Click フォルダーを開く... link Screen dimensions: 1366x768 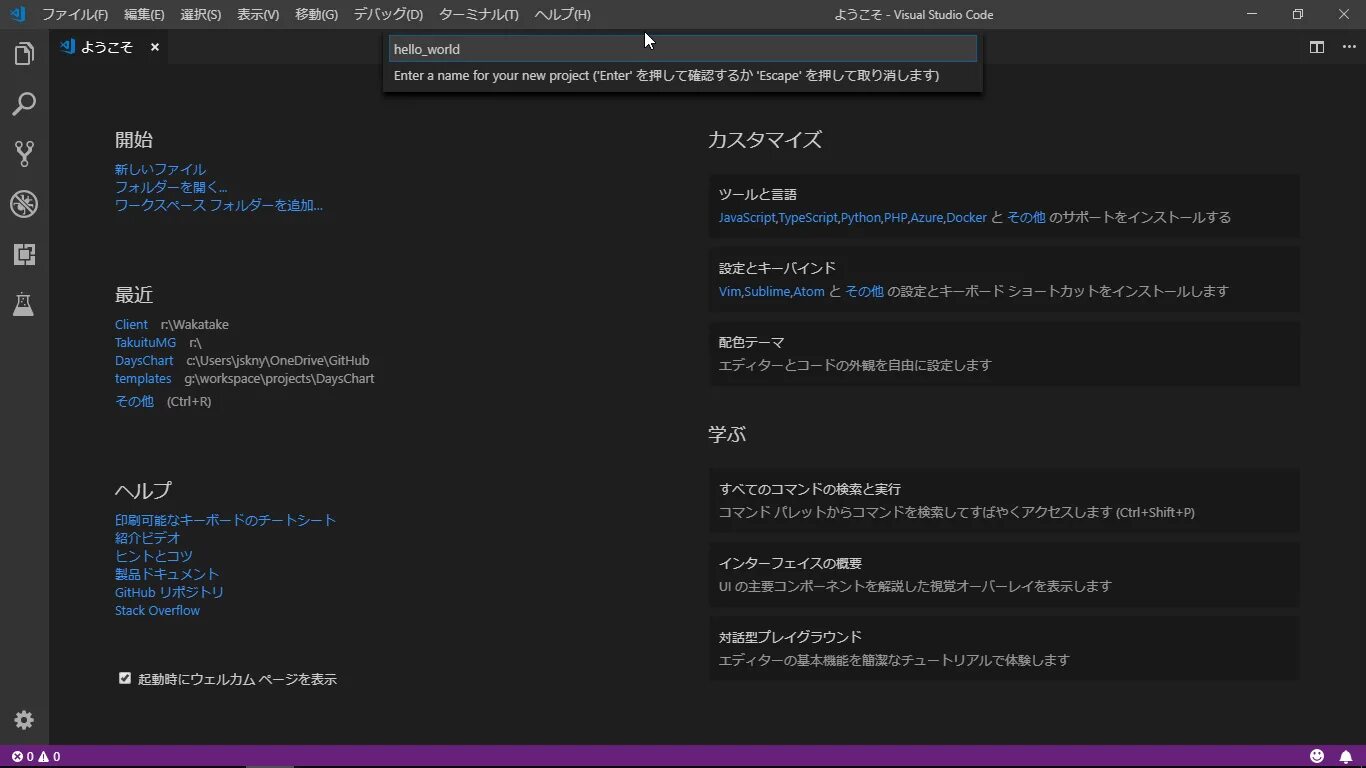pos(171,187)
